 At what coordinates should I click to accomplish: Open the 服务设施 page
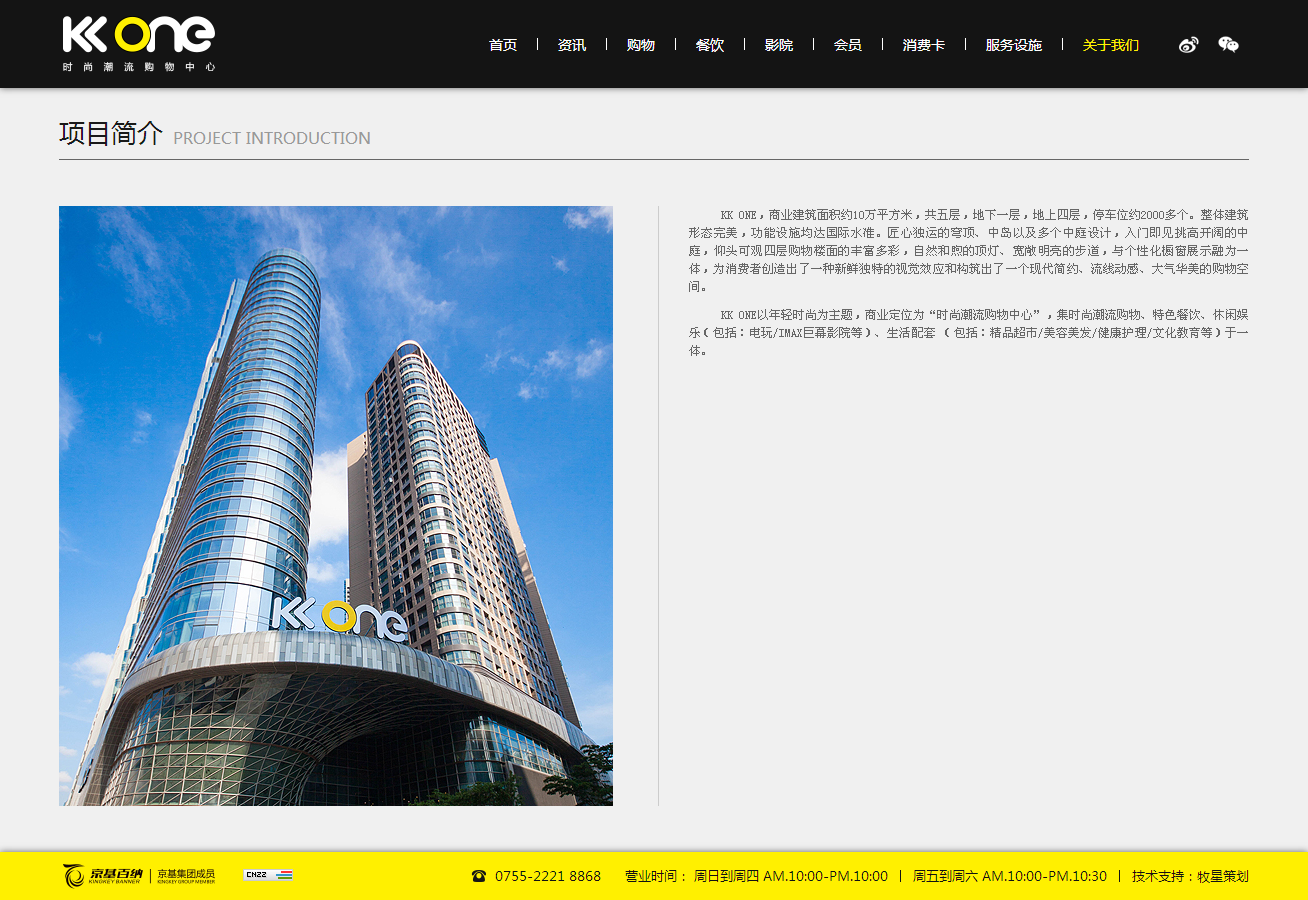pos(1012,44)
